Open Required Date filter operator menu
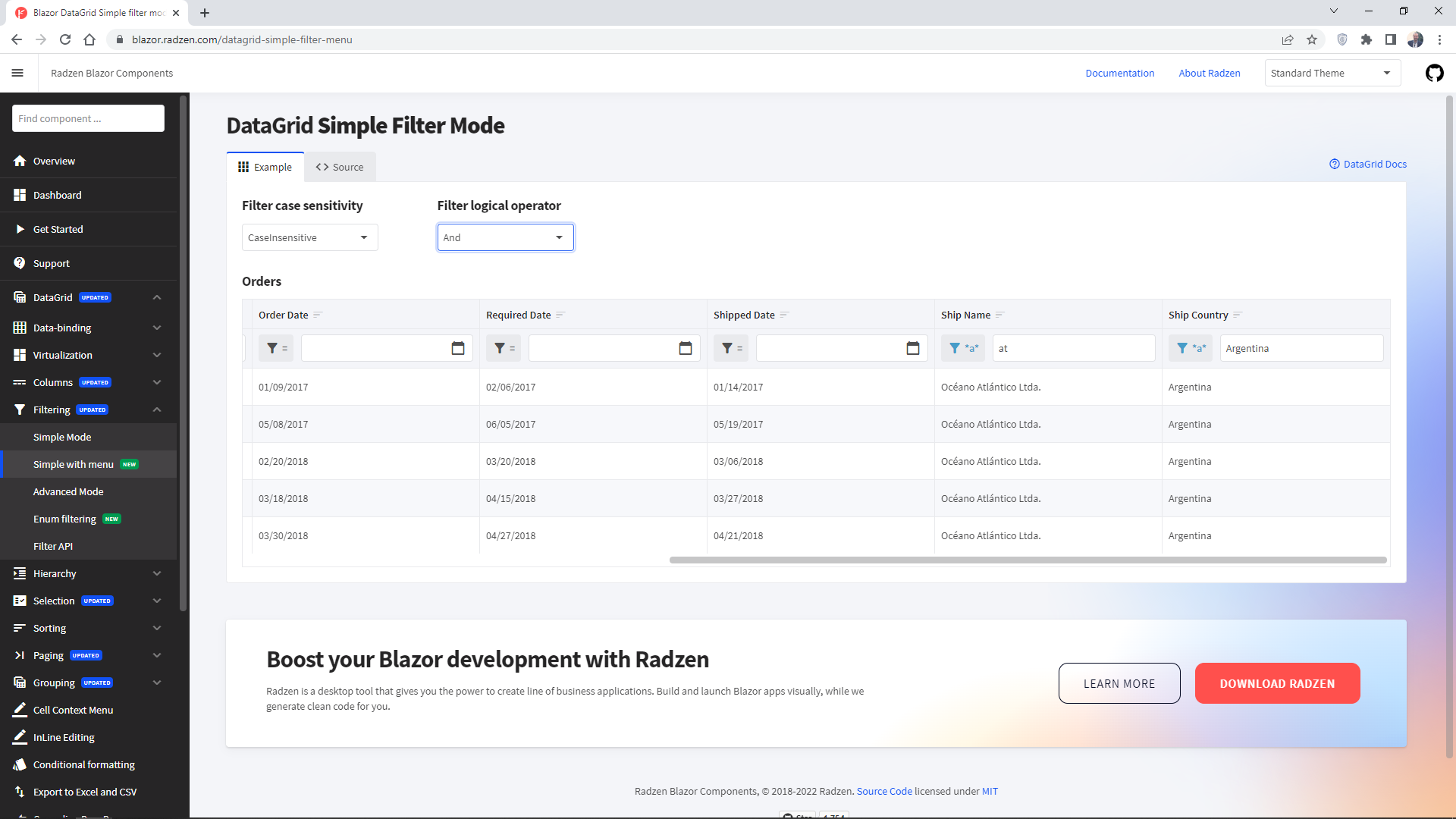 (504, 348)
